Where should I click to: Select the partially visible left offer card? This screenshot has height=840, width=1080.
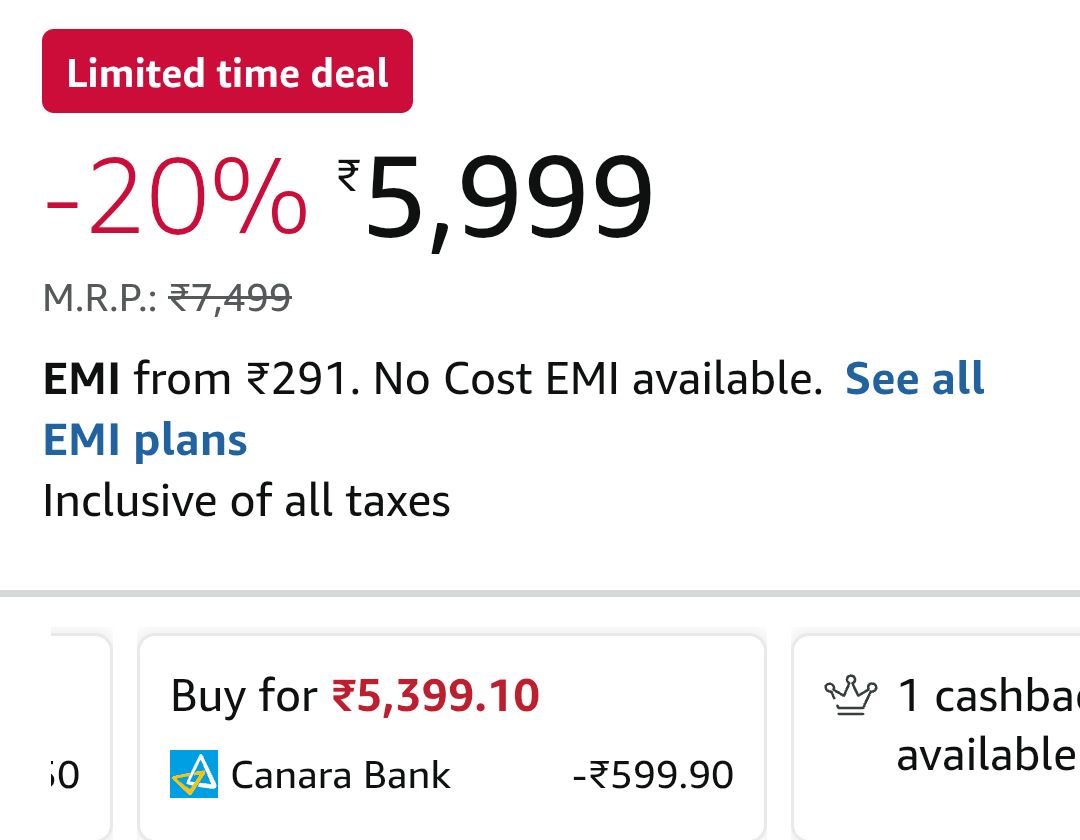click(75, 735)
